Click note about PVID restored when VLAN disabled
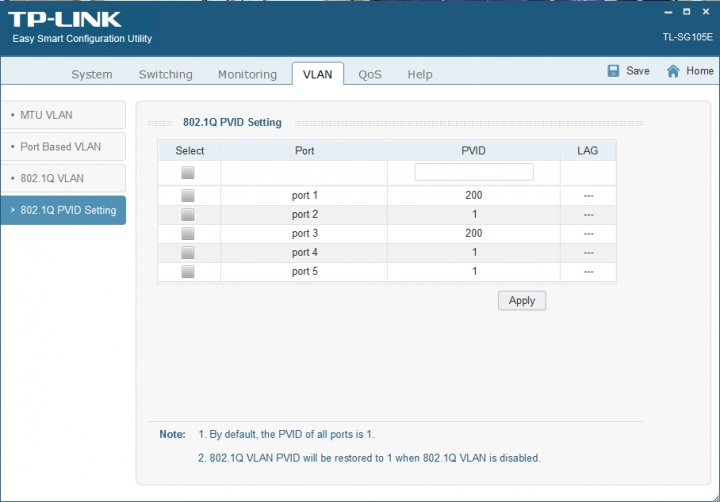The height and width of the screenshot is (502, 720). [x=369, y=458]
